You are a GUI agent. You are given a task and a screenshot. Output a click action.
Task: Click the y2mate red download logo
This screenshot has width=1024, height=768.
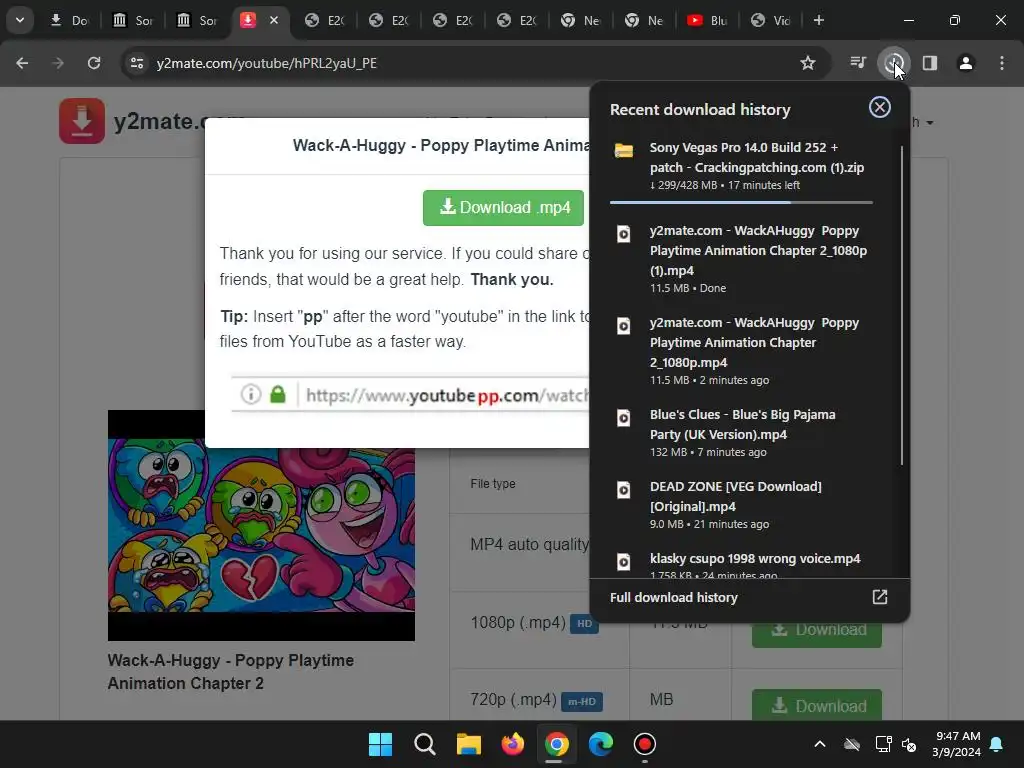pyautogui.click(x=82, y=121)
